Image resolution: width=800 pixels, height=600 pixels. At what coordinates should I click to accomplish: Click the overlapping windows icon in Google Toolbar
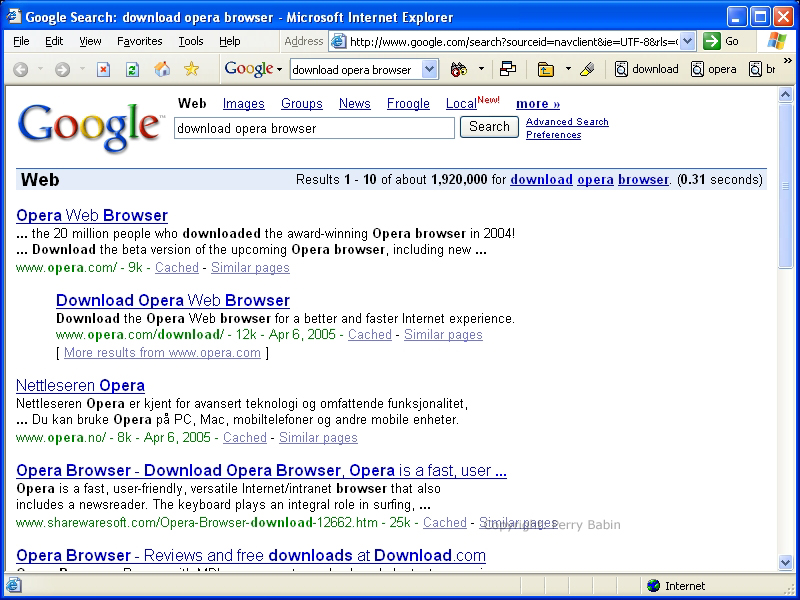[508, 69]
